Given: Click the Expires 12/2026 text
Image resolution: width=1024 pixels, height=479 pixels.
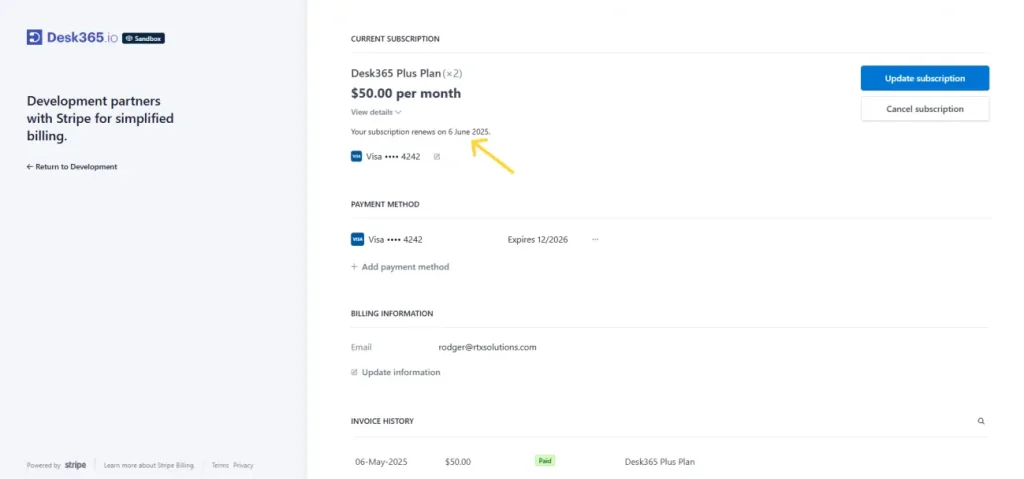Looking at the screenshot, I should 537,240.
